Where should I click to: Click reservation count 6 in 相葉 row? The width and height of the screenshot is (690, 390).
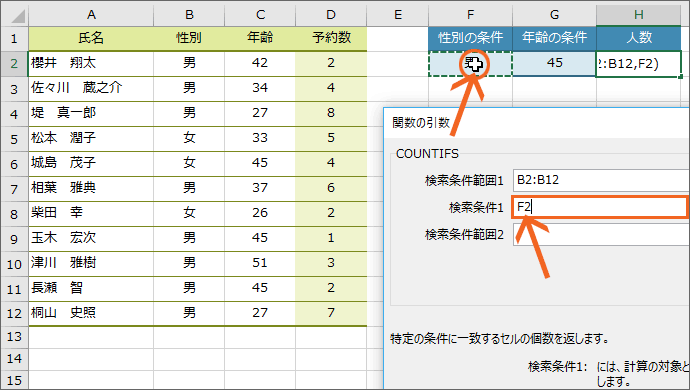[331, 189]
